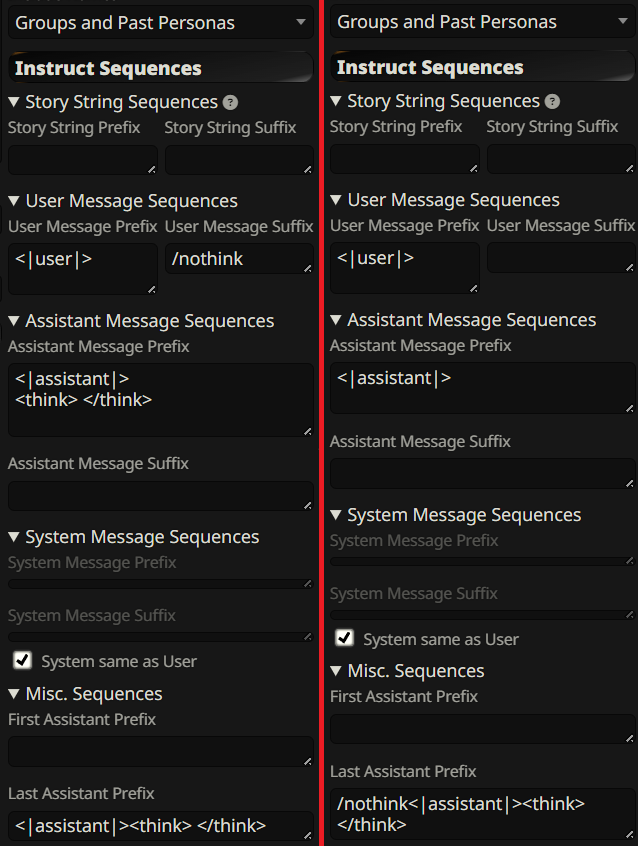Open Groups and Past Personas dropdown, right panel

482,21
